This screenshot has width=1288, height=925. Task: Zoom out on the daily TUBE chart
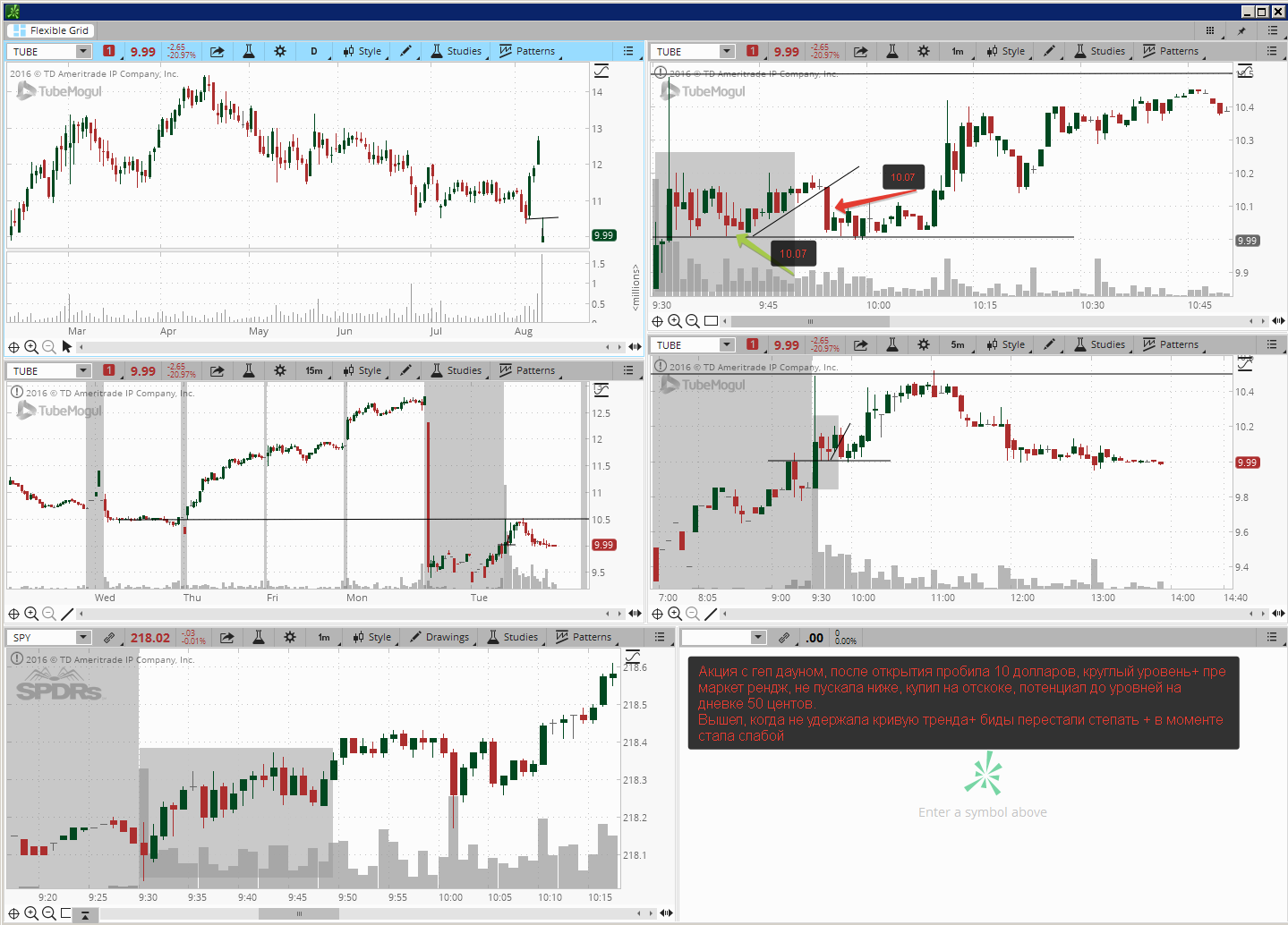pyautogui.click(x=49, y=347)
